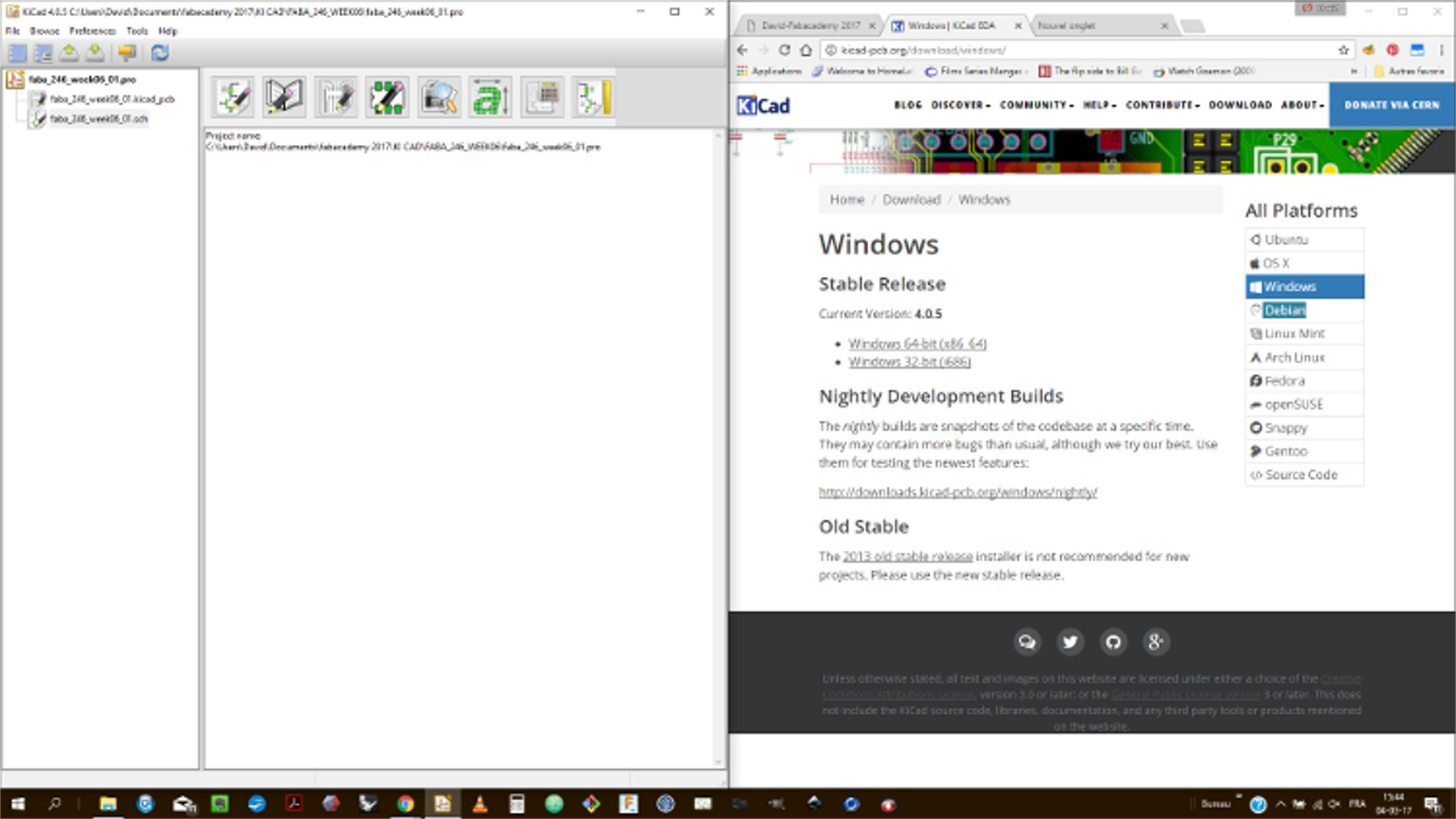Viewport: 1456px width, 819px height.
Task: Click browser home icon
Action: point(805,50)
